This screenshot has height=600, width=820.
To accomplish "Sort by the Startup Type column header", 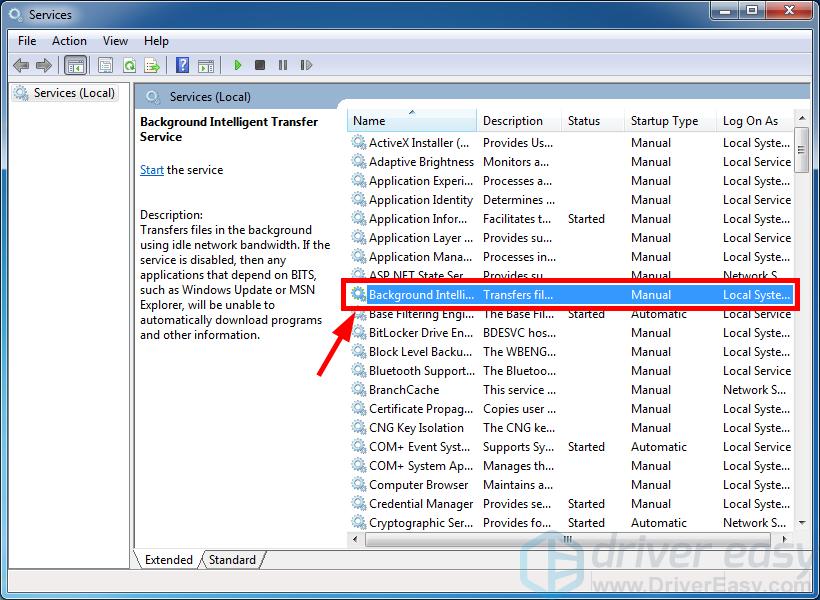I will (x=670, y=121).
